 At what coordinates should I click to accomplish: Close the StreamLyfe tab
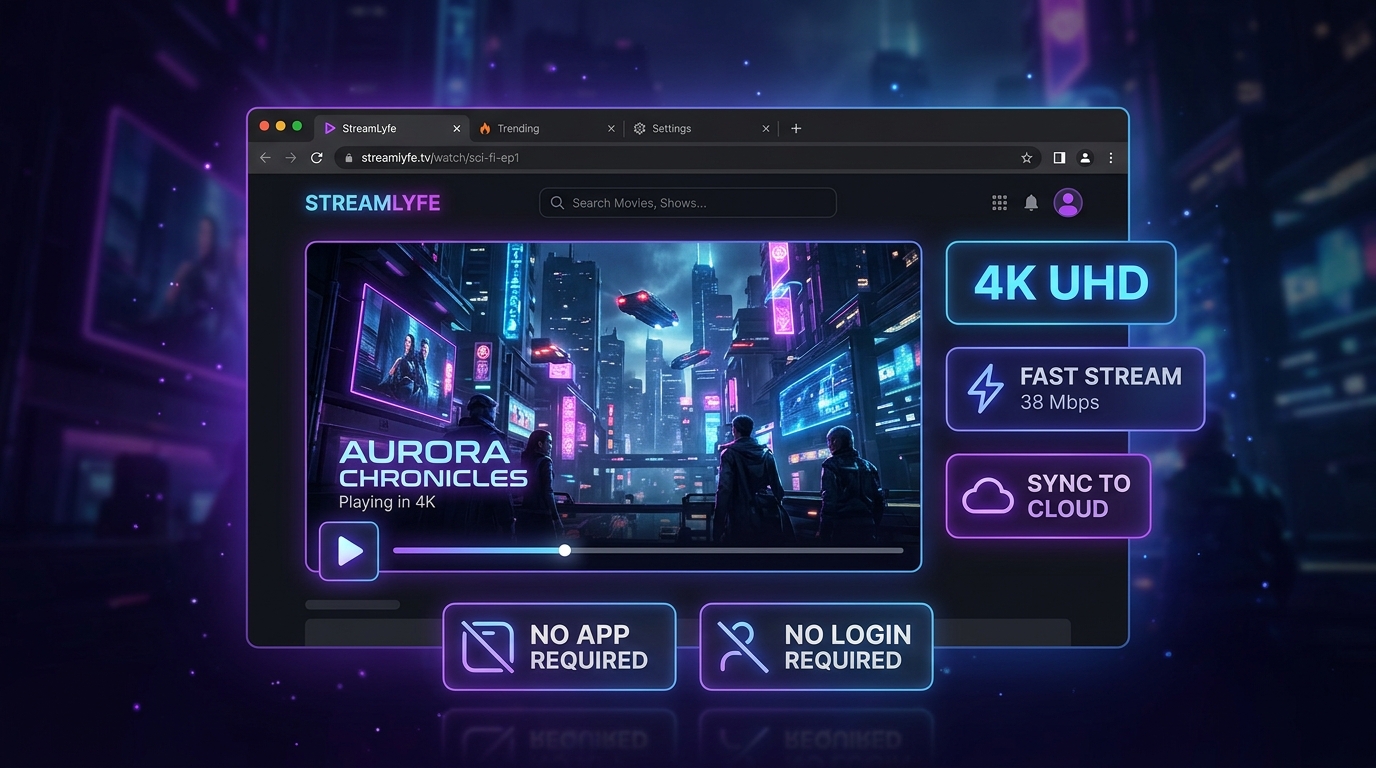(457, 128)
